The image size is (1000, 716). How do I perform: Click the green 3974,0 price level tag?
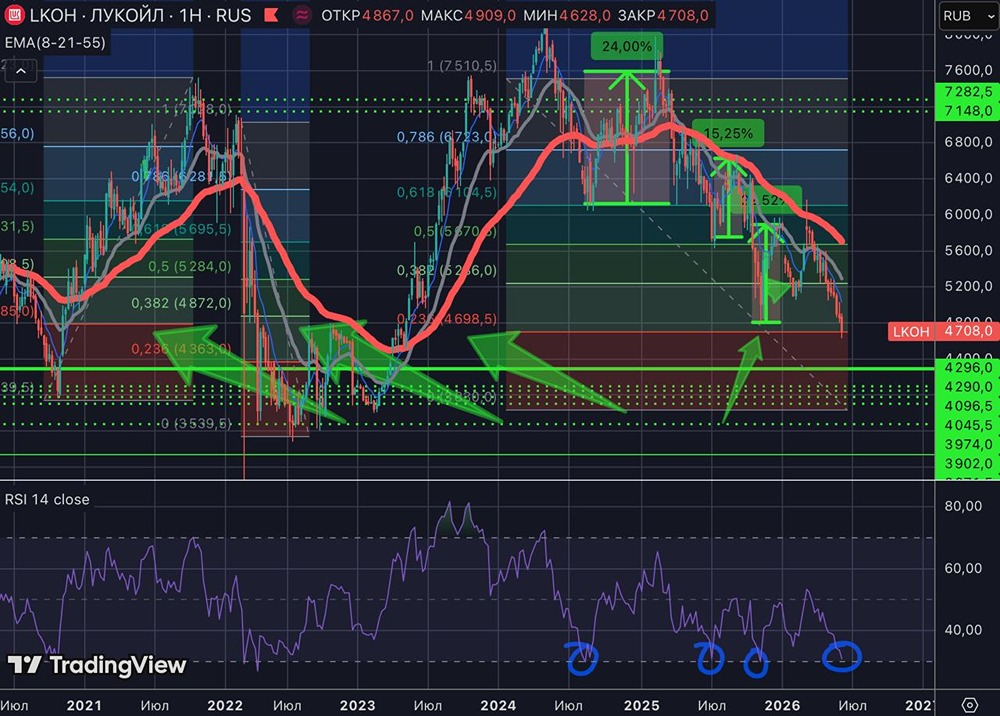(967, 444)
